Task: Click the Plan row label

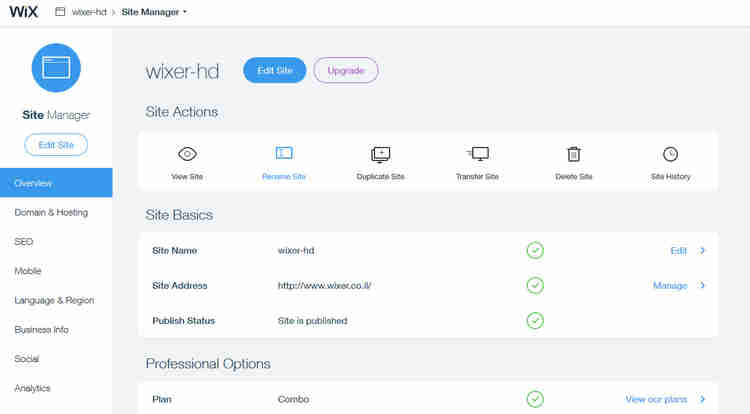Action: coord(162,399)
